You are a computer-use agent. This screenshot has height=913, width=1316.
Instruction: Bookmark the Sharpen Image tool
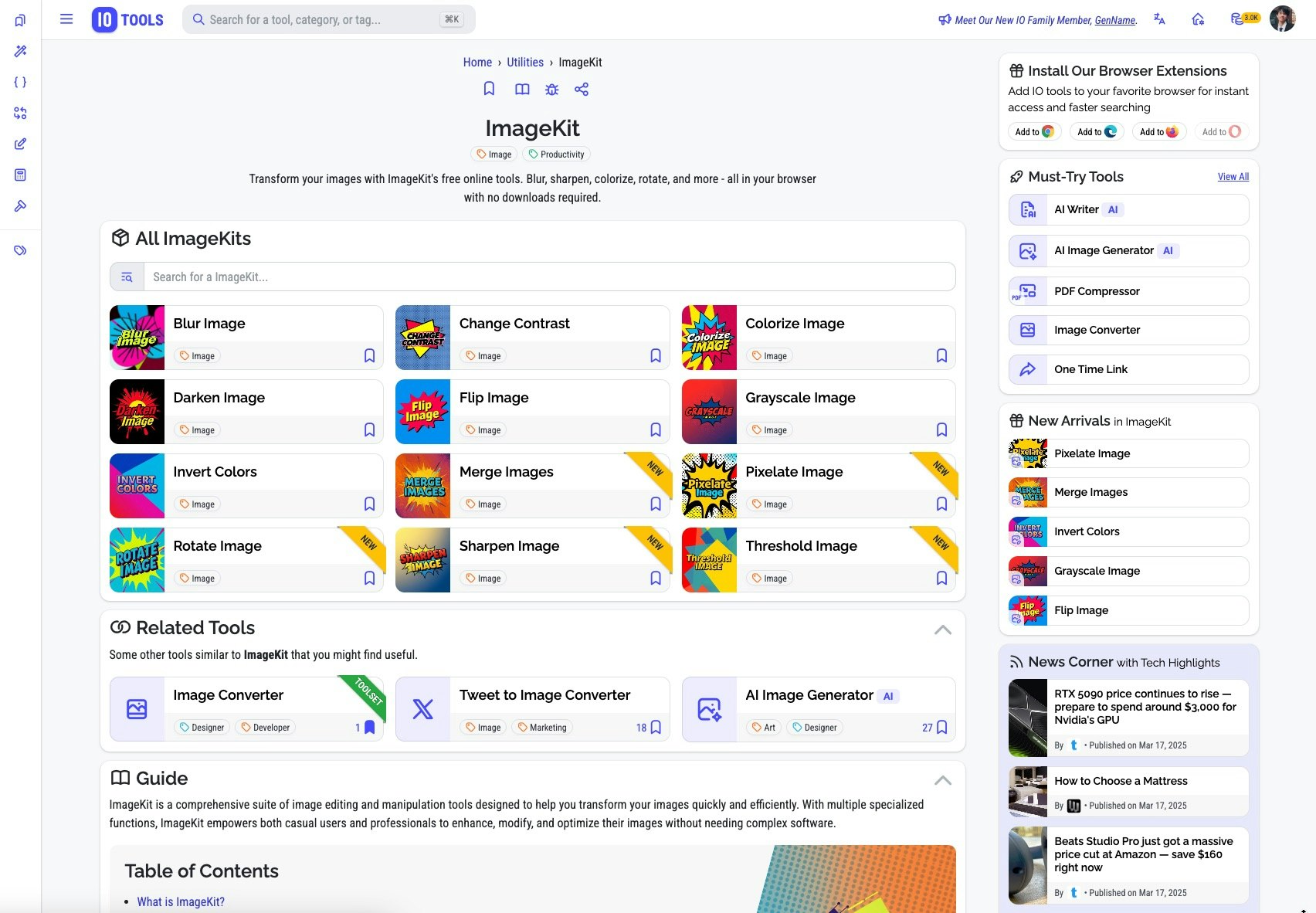click(x=656, y=577)
